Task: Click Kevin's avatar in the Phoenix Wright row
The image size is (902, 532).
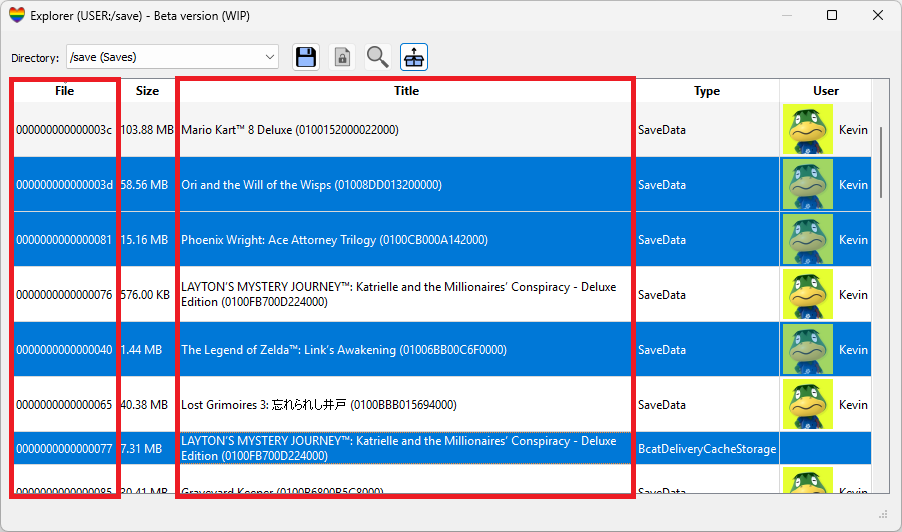Action: tap(808, 239)
